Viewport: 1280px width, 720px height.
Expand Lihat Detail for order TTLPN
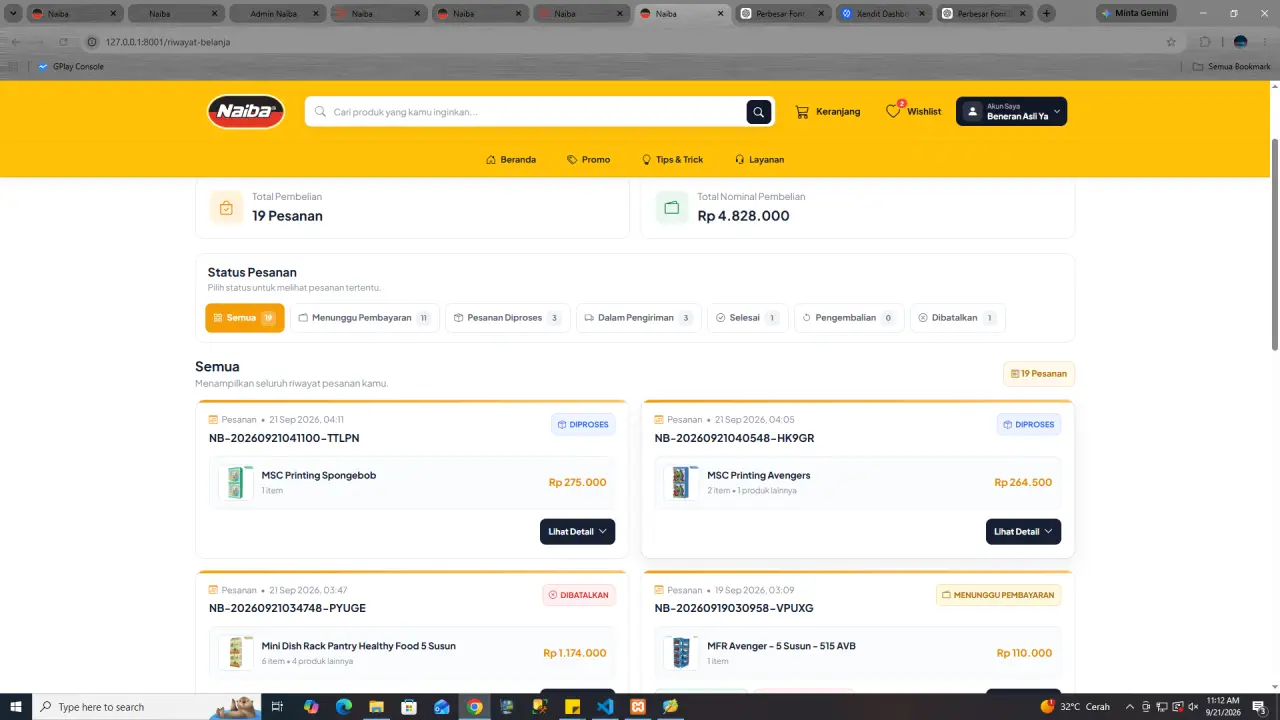577,532
